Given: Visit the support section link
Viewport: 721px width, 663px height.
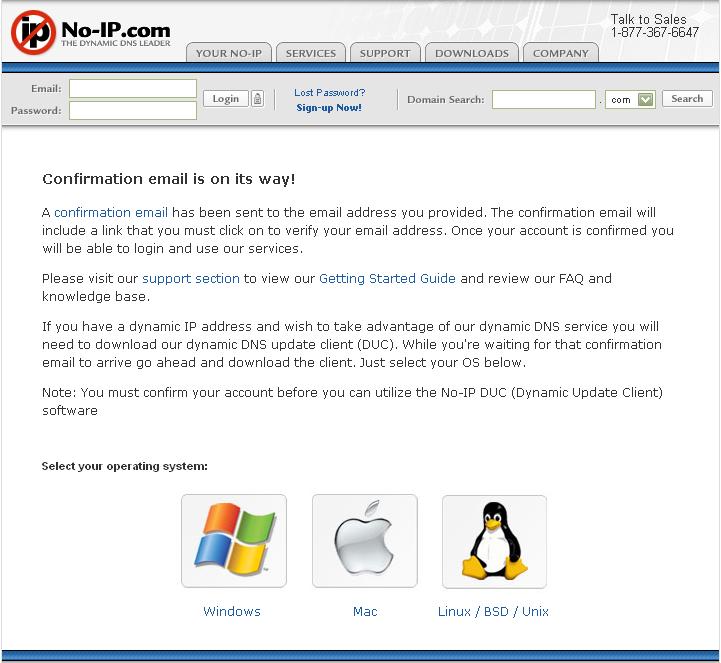Looking at the screenshot, I should (x=191, y=279).
